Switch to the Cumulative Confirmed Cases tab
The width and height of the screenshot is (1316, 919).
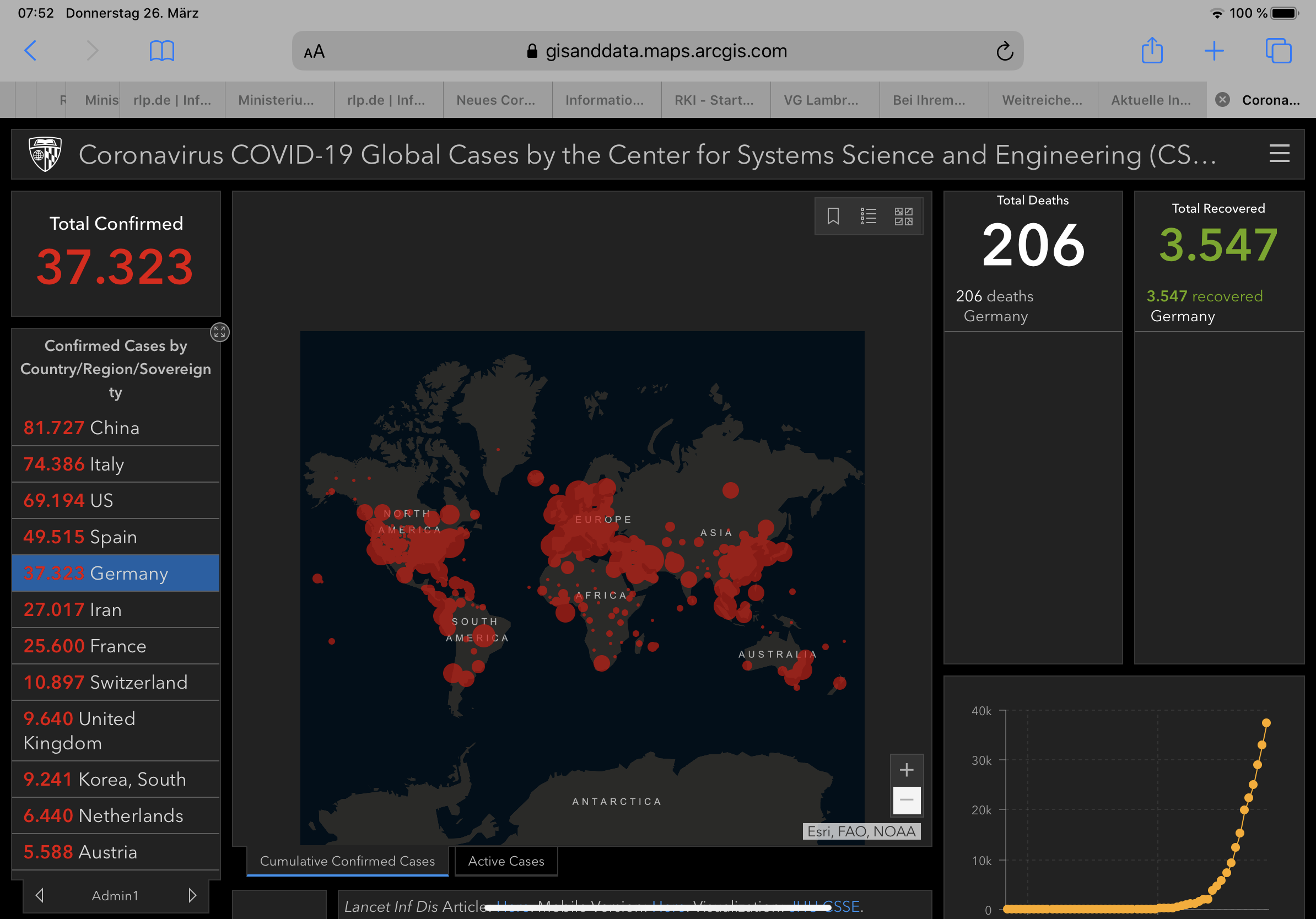coord(347,861)
